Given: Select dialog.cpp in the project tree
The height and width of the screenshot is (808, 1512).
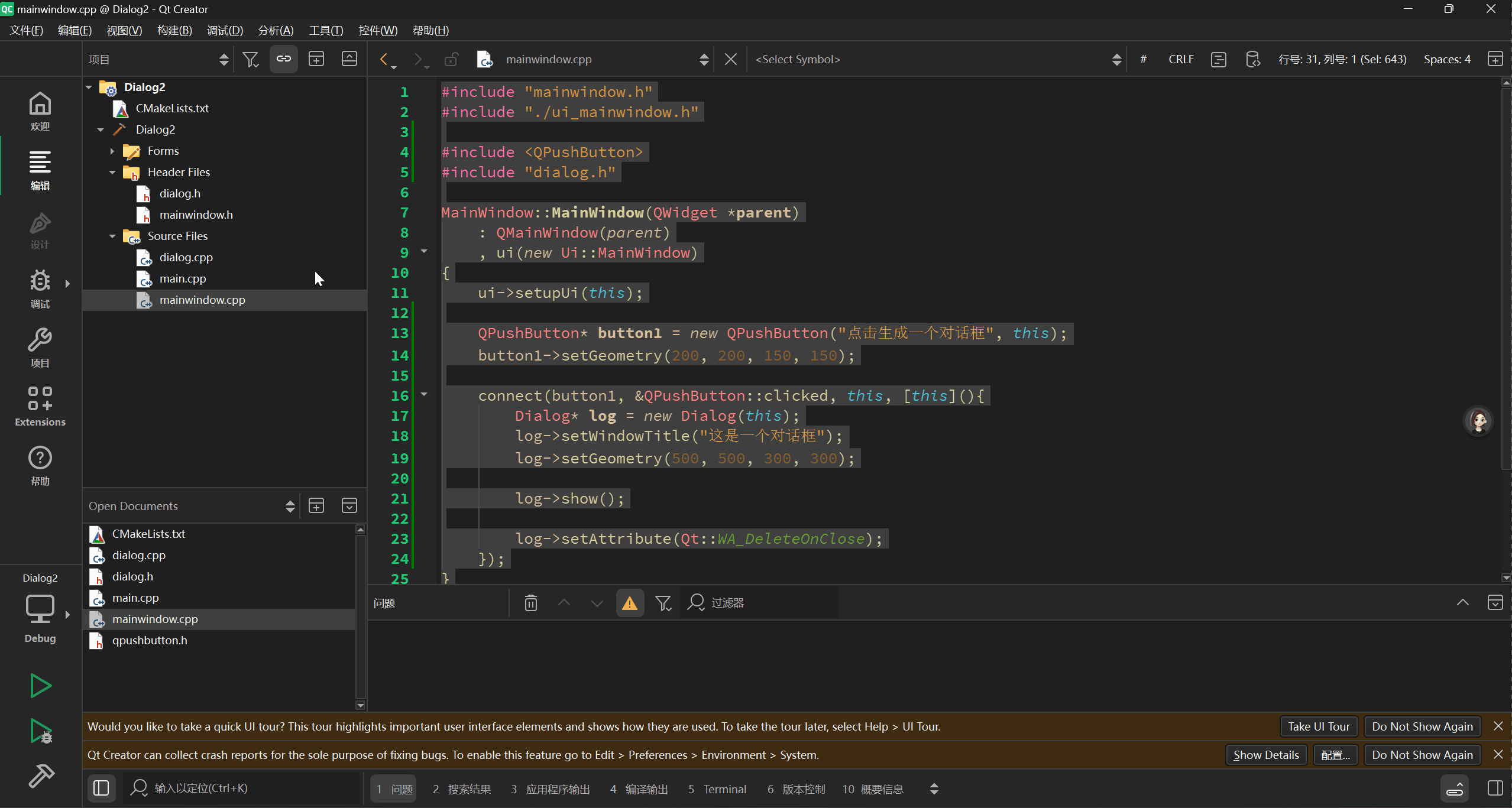Looking at the screenshot, I should coord(186,257).
